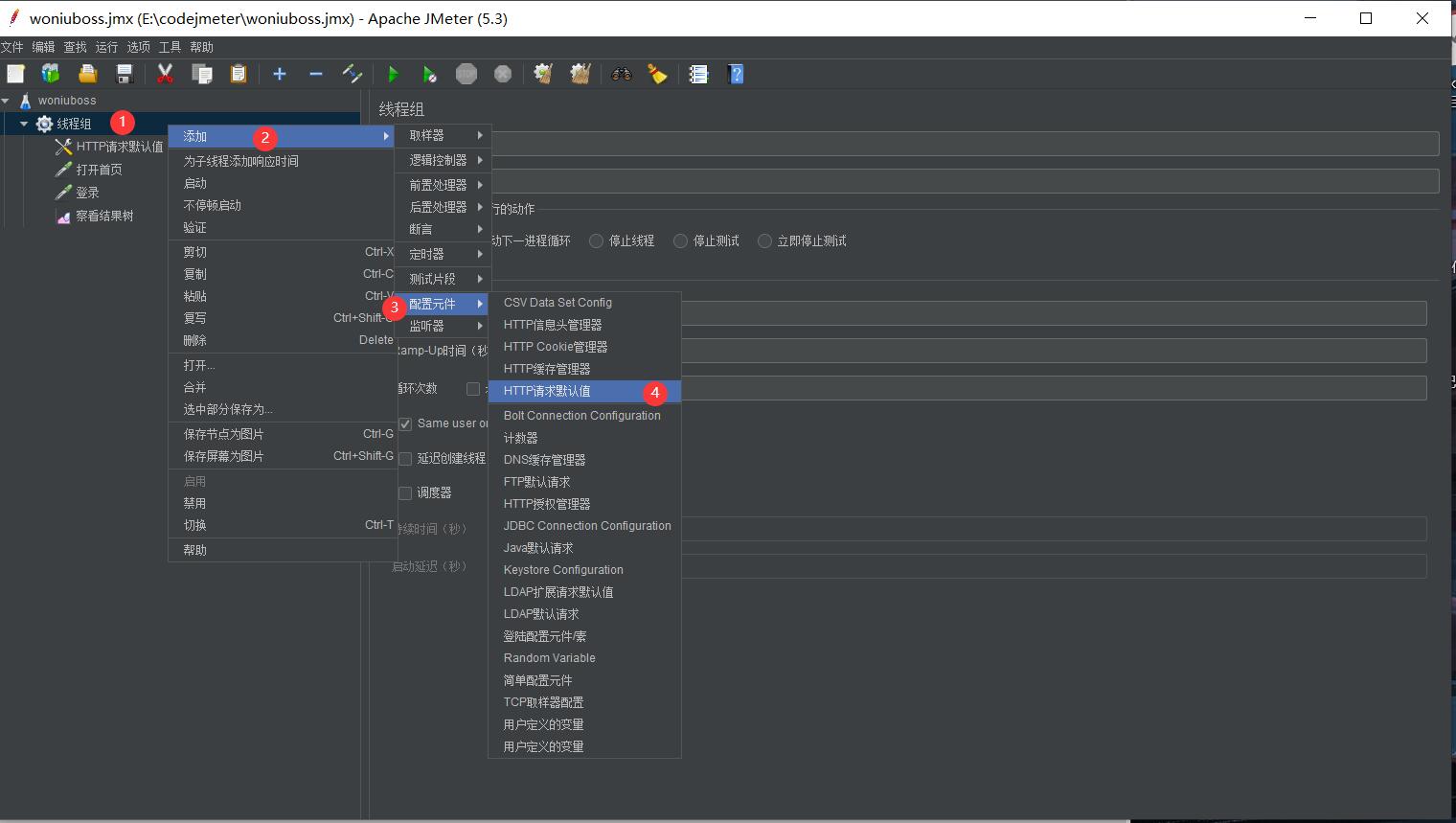Enable the 调度器 scheduler checkbox
Image resolution: width=1456 pixels, height=823 pixels.
point(406,492)
